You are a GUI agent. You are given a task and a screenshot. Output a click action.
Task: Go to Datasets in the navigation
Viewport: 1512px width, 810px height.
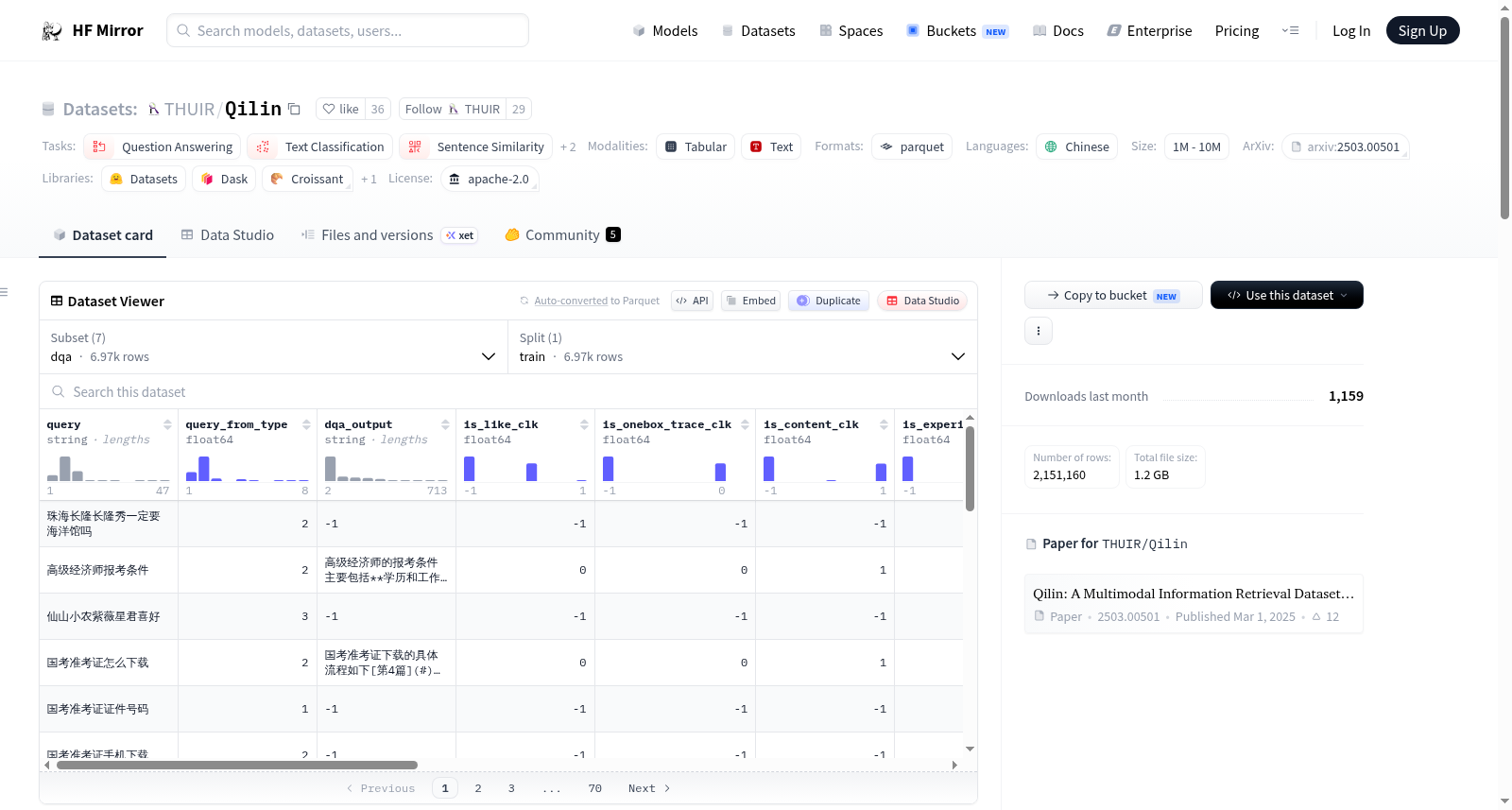tap(759, 31)
